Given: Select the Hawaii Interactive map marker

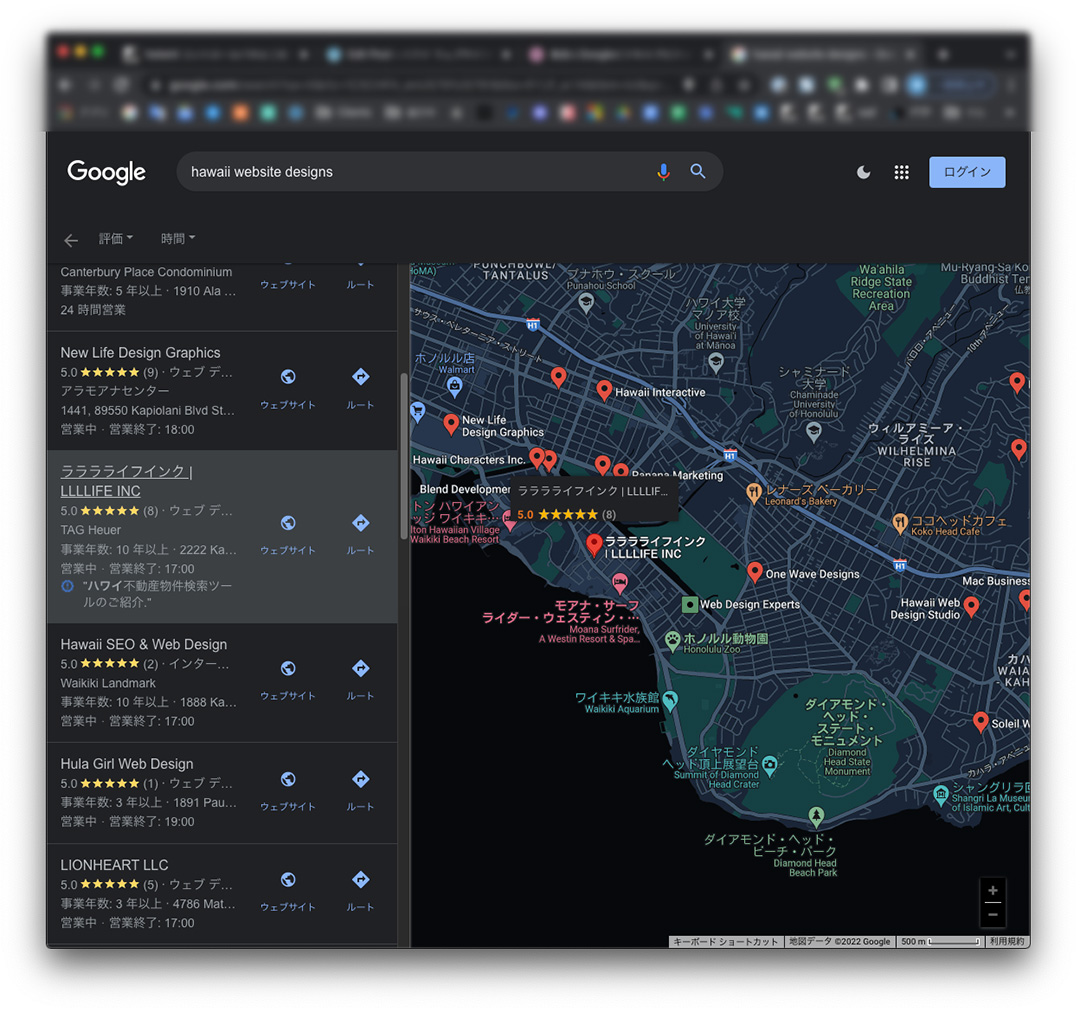Looking at the screenshot, I should point(603,390).
